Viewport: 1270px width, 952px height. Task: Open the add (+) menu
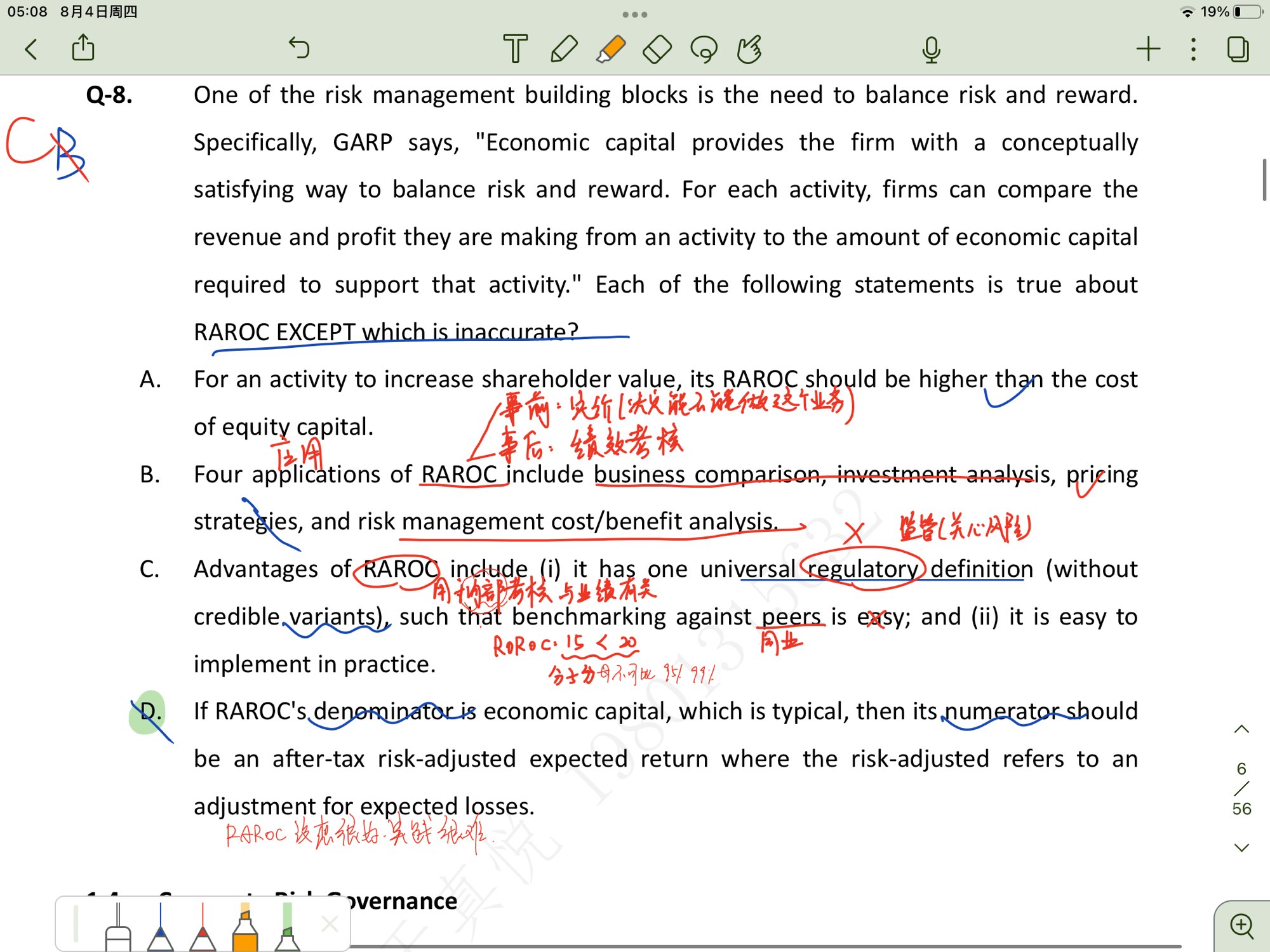tap(1148, 49)
